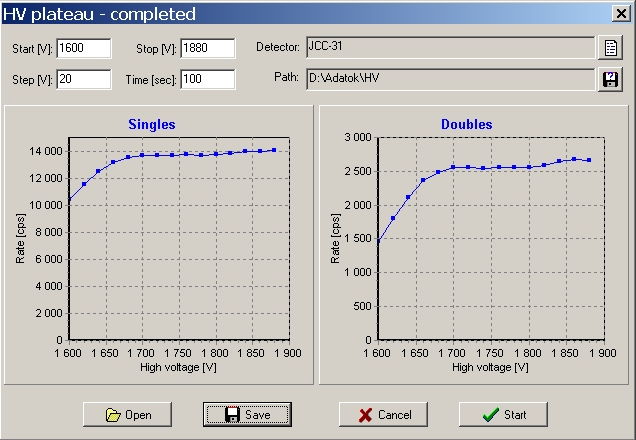Start the measurement with the Start button

coord(503,414)
